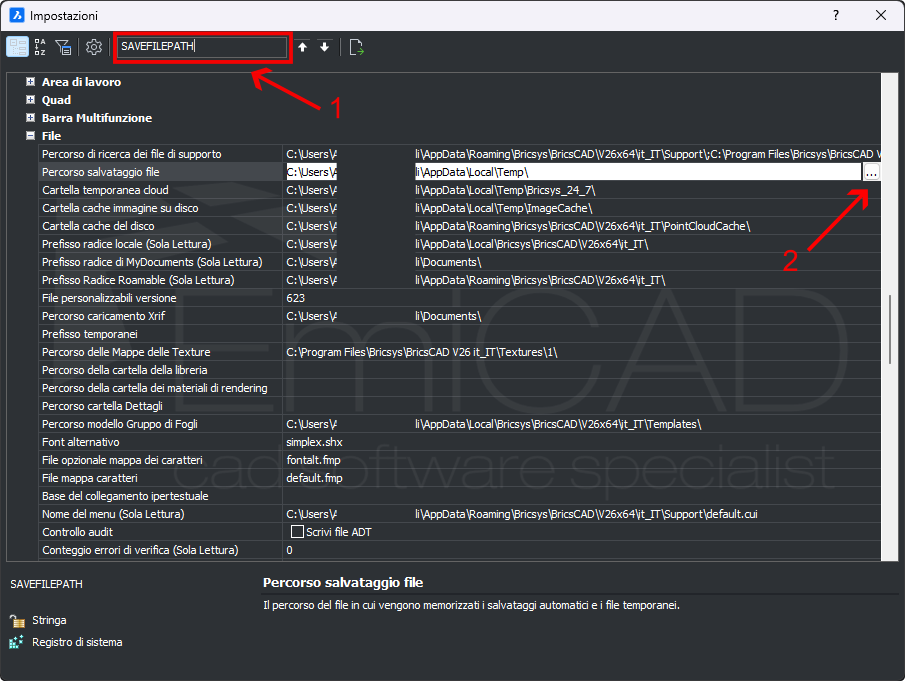Viewport: 905px width, 681px height.
Task: Jump to next search result with down arrow
Action: tap(324, 47)
